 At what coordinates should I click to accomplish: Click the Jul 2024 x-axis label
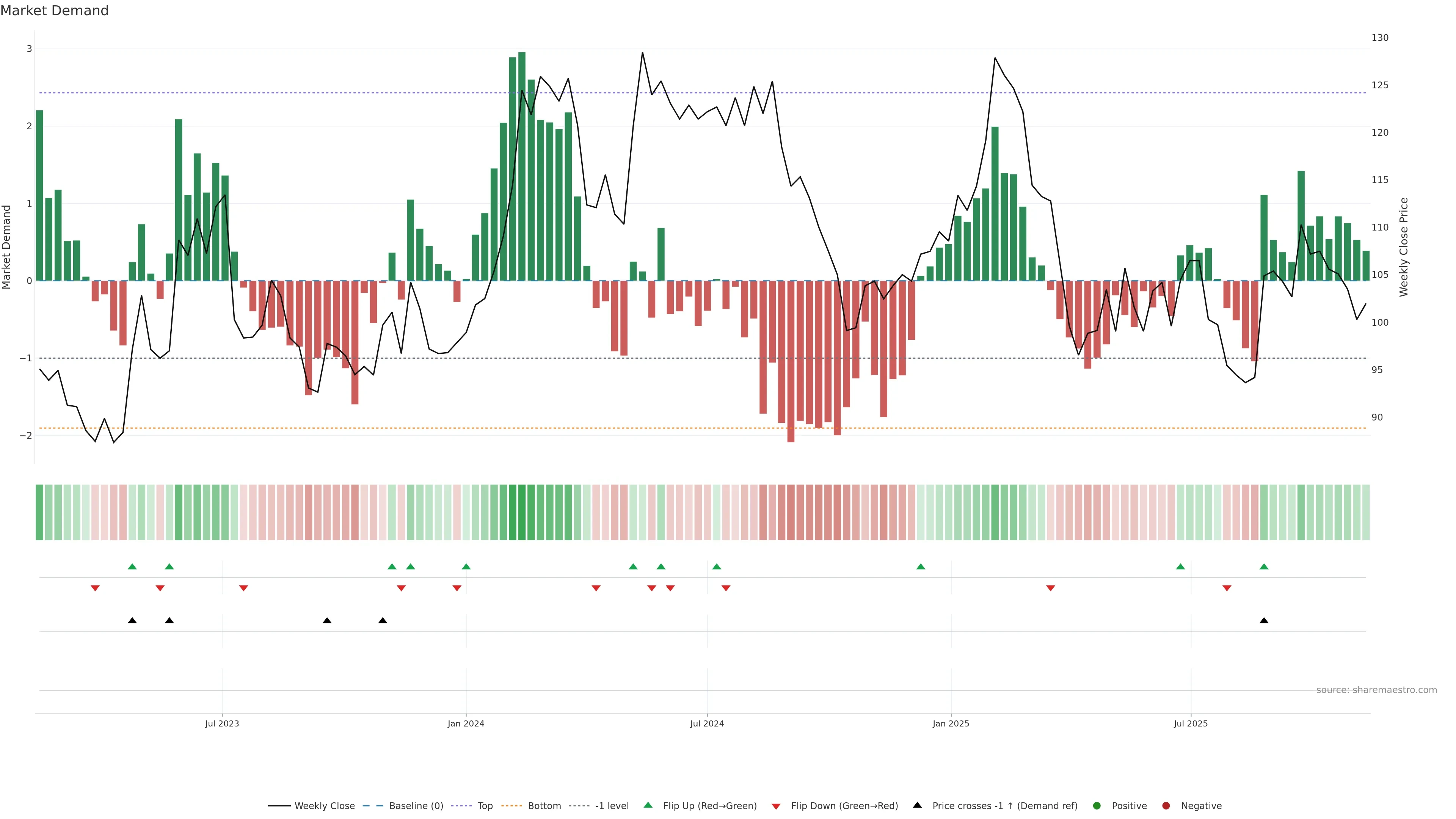pyautogui.click(x=706, y=723)
